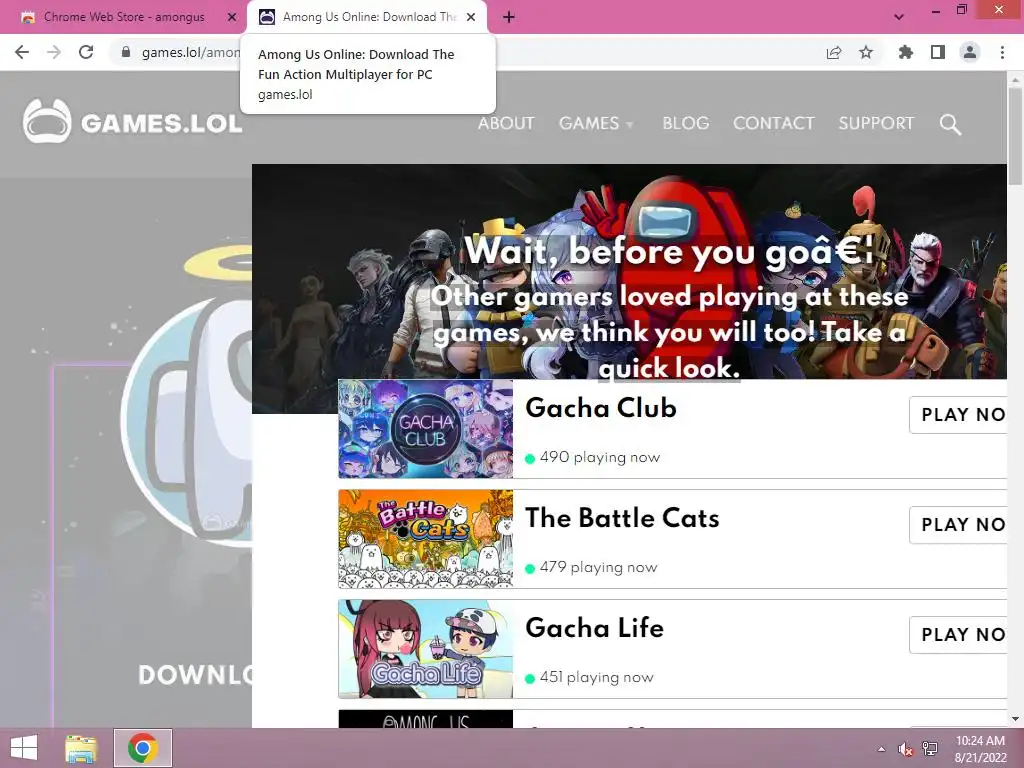Open the Chrome three-dot menu

click(x=1002, y=52)
